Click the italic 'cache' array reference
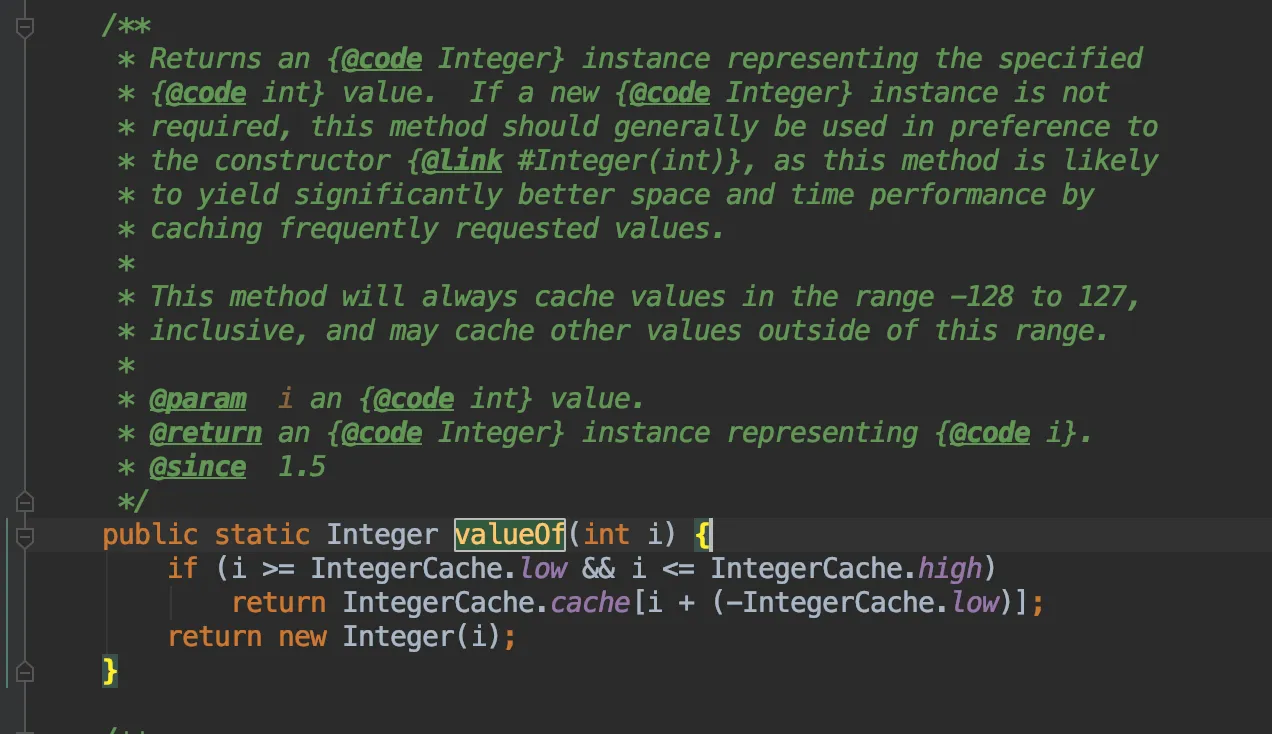The height and width of the screenshot is (734, 1272). point(588,603)
